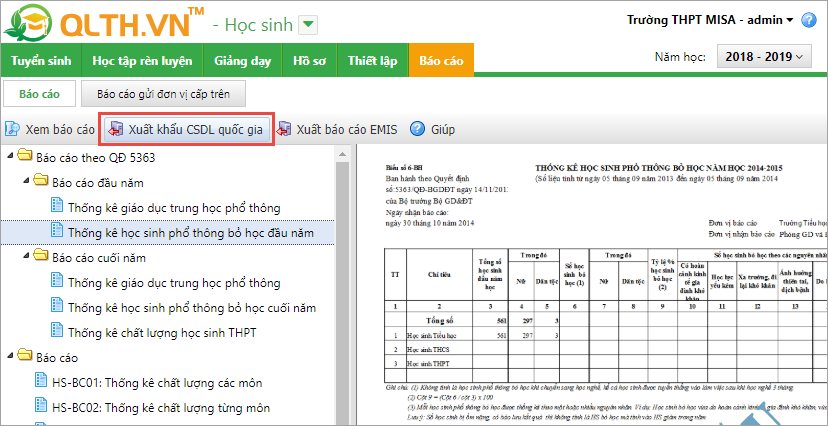
Task: Click the Xem báo cáo magnifier icon
Action: (x=12, y=129)
